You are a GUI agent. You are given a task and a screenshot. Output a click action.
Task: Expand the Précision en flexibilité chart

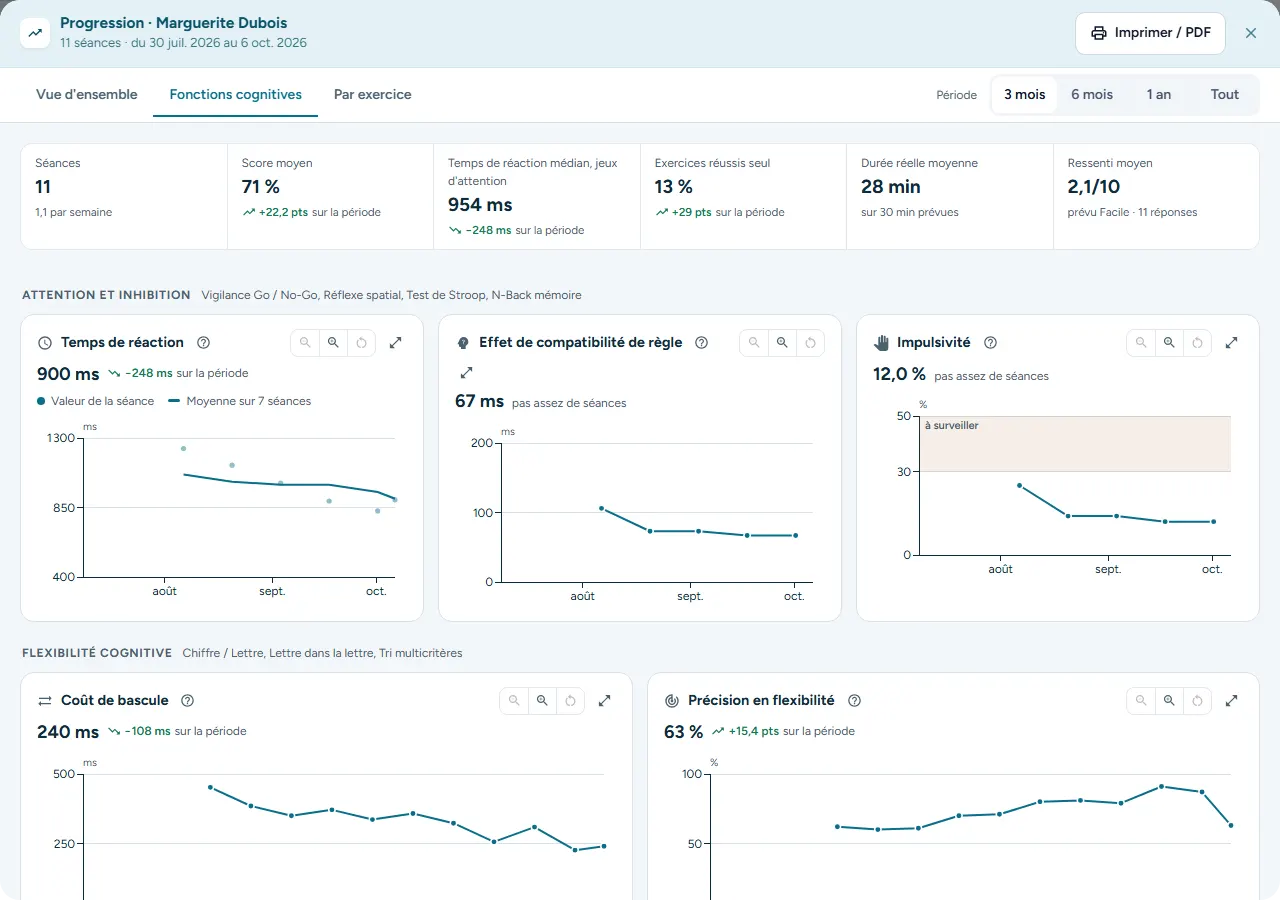(x=1232, y=701)
